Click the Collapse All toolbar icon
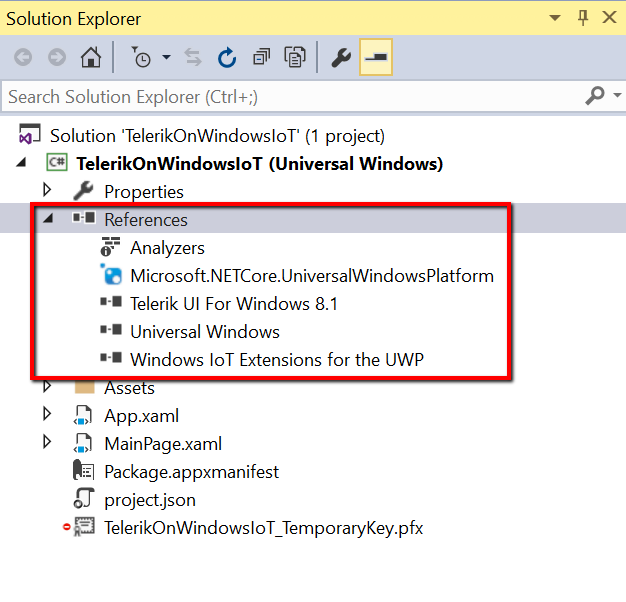 pos(261,58)
